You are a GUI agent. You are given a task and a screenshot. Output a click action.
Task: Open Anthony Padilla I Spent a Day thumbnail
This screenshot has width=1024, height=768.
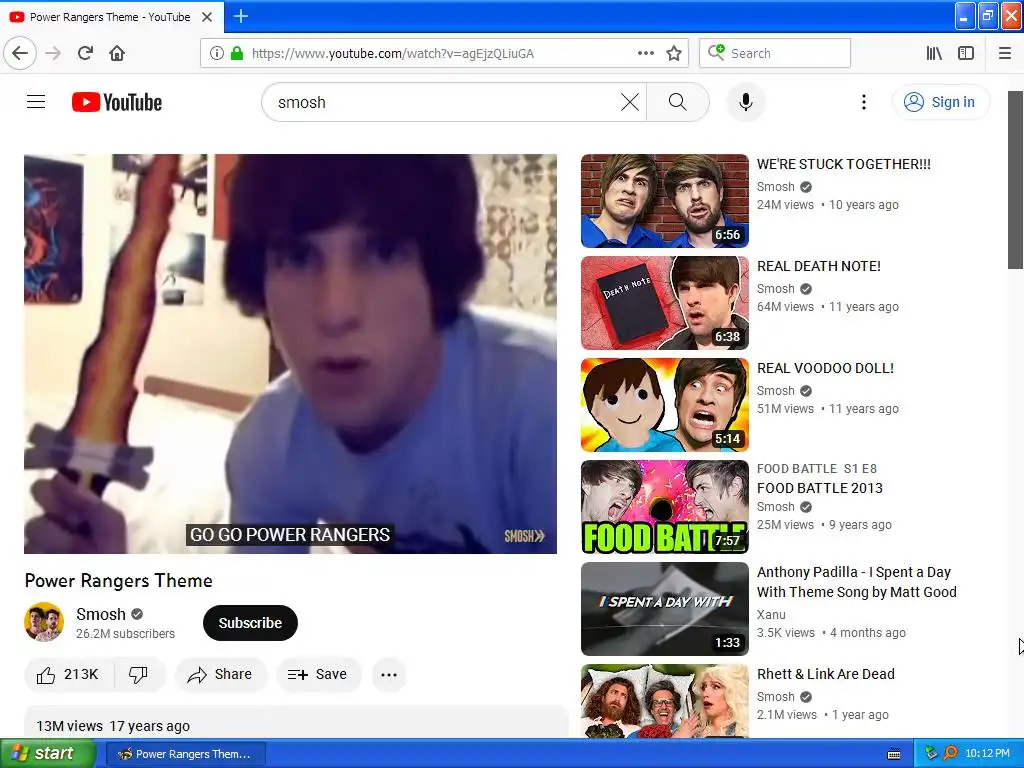[665, 609]
